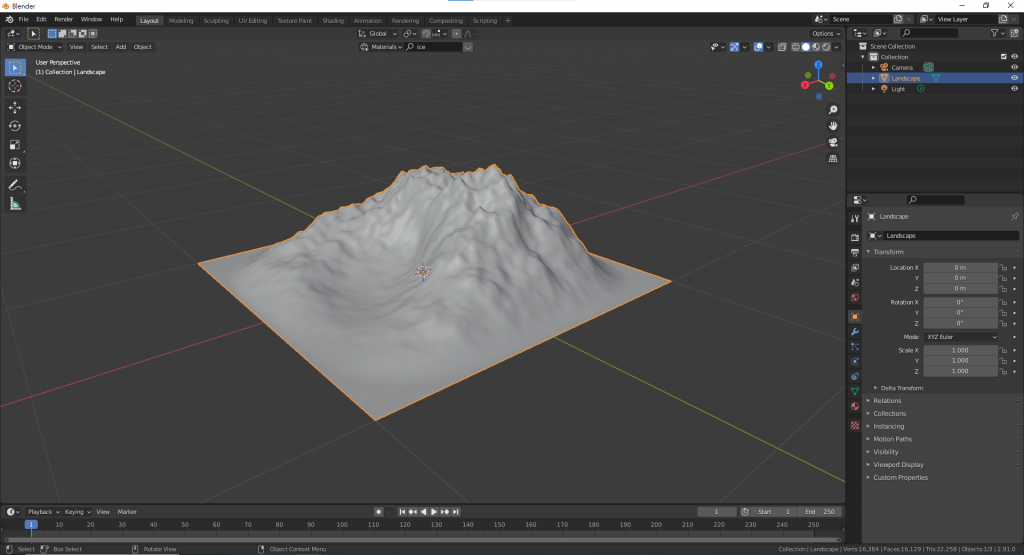Toggle Location X lock
Screen dimensions: 1024x555
point(1004,268)
